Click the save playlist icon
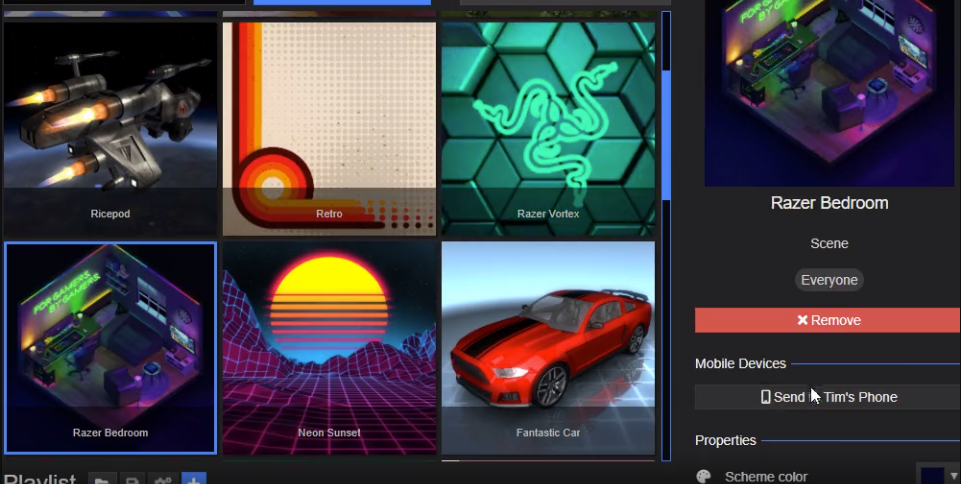Screen dimensions: 961x484 pos(131,480)
